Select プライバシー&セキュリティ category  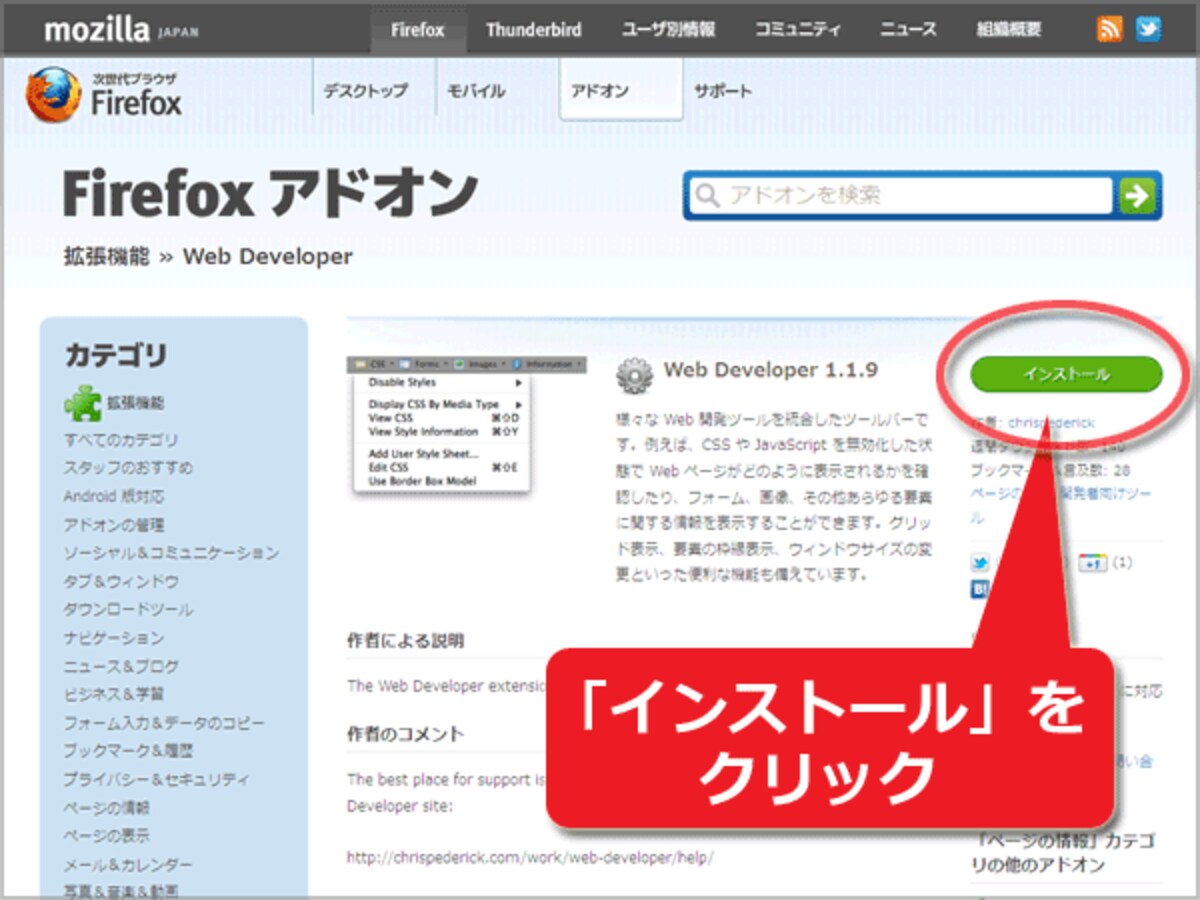[x=157, y=779]
